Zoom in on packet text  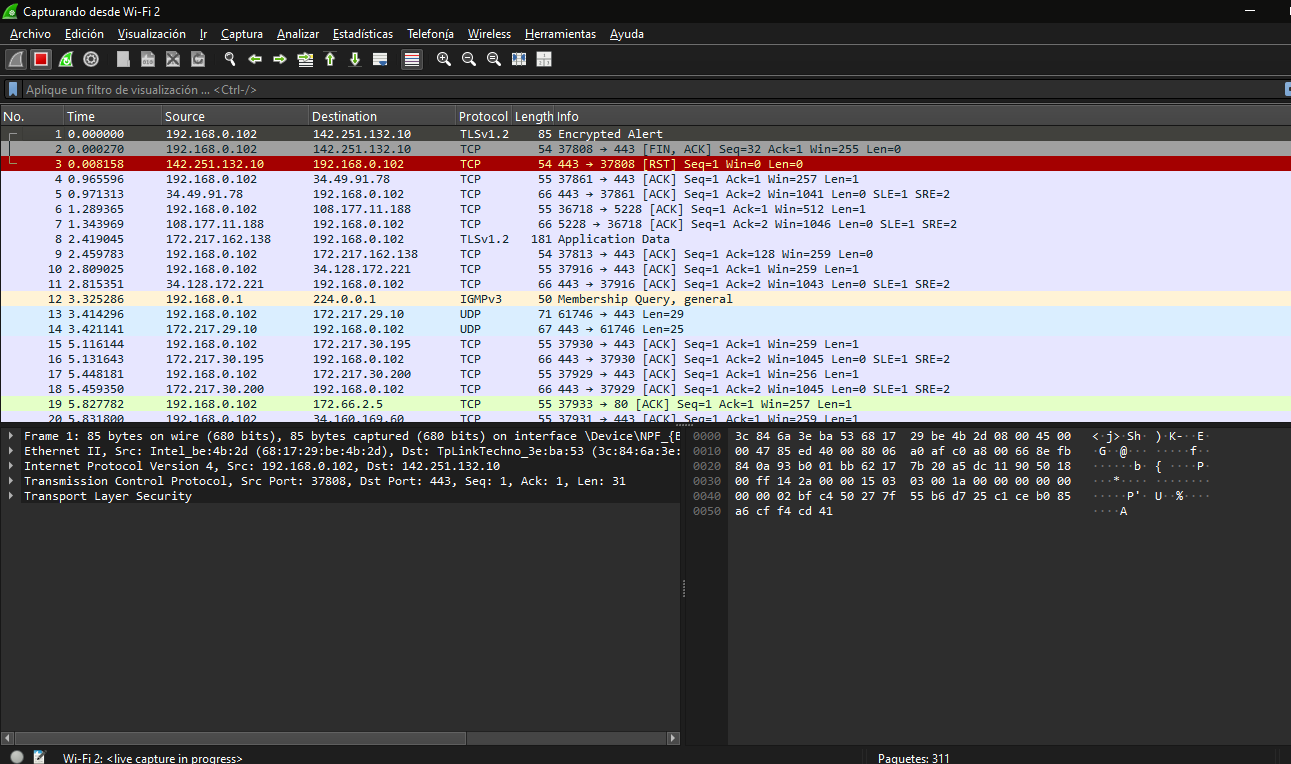point(444,59)
